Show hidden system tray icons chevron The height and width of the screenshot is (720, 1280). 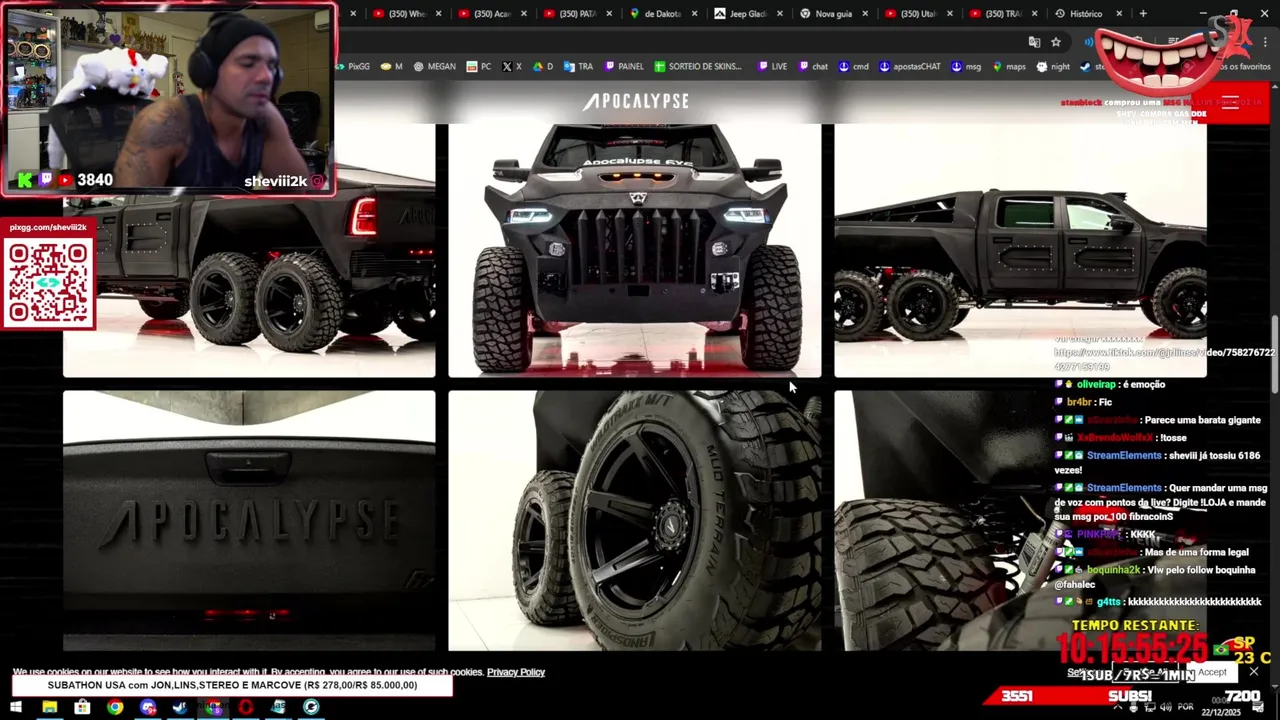[x=1118, y=707]
